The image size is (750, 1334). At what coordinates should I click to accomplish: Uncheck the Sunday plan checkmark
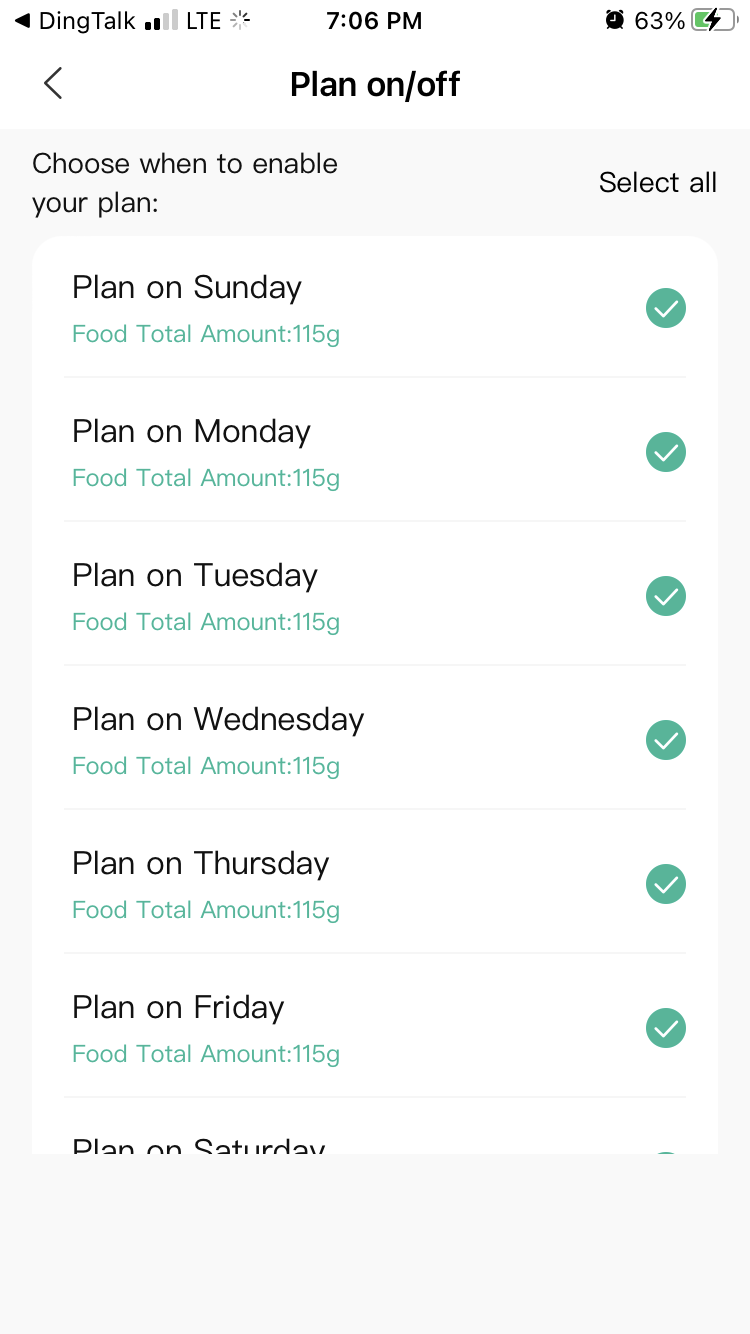pyautogui.click(x=666, y=308)
